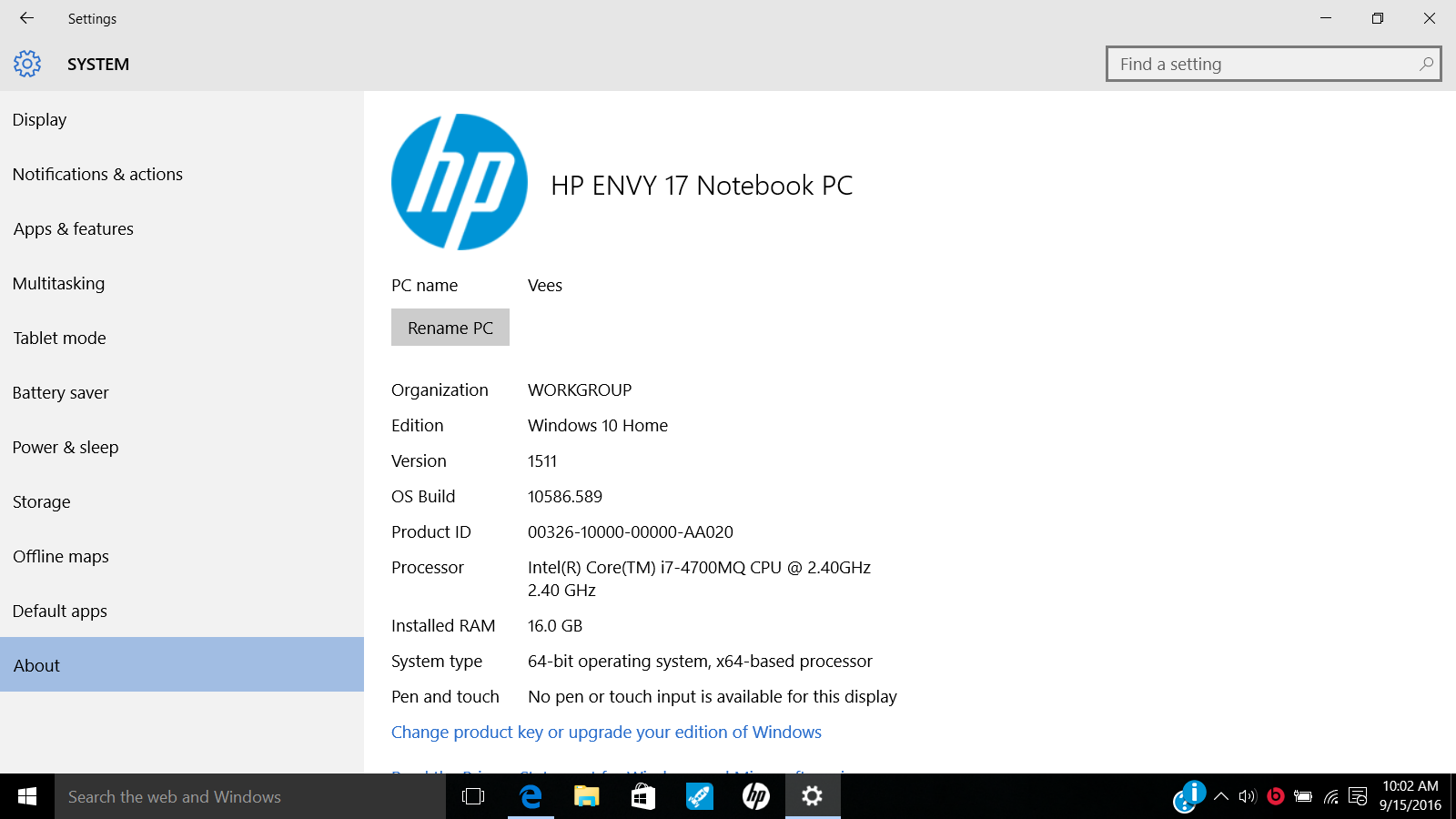Click the Rename PC button
Image resolution: width=1456 pixels, height=819 pixels.
click(x=450, y=328)
